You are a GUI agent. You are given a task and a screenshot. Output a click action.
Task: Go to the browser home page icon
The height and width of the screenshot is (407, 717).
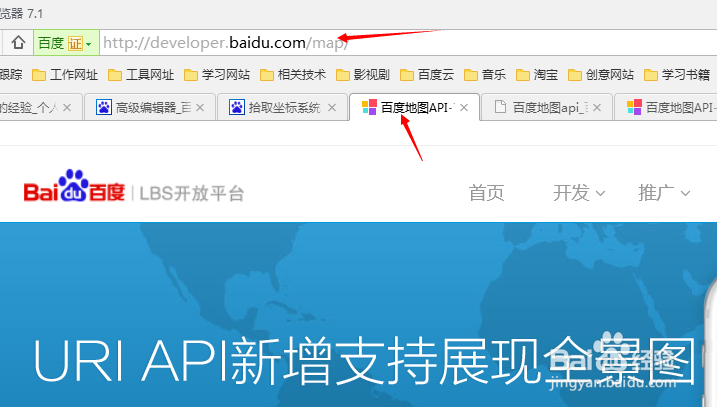18,43
